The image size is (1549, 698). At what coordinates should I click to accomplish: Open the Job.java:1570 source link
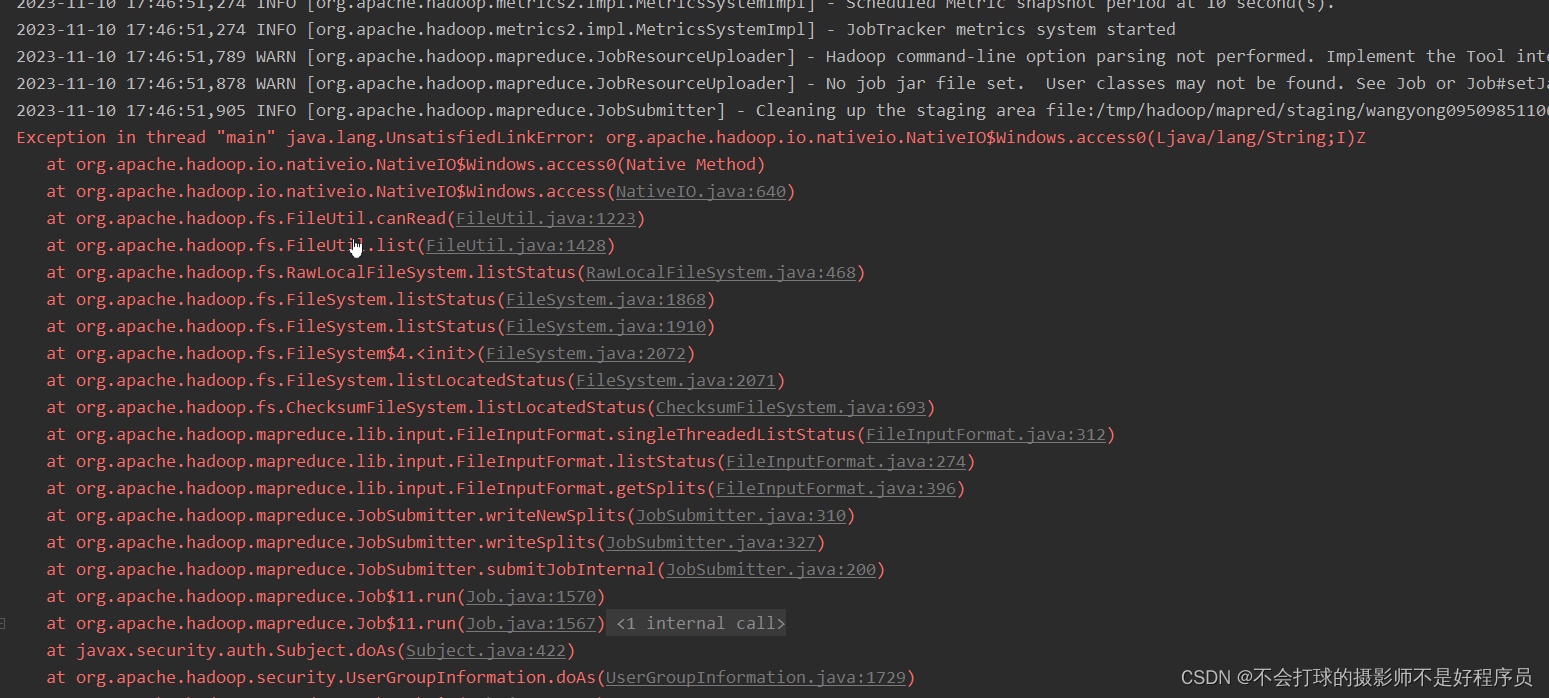click(531, 596)
